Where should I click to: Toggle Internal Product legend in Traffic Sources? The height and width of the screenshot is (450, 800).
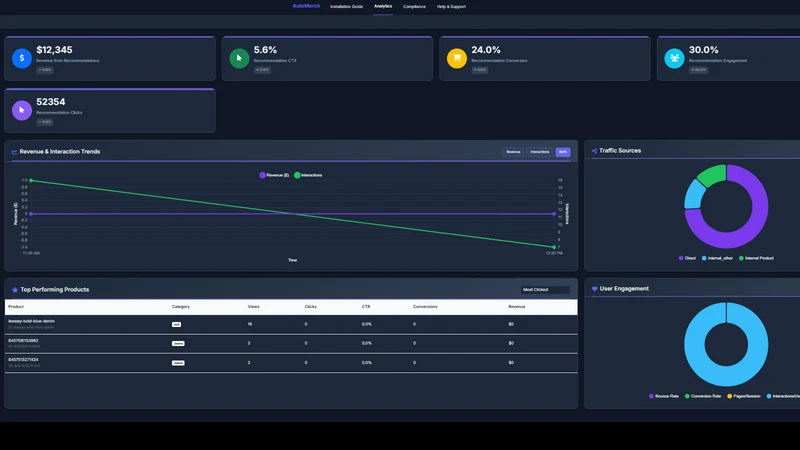click(x=756, y=258)
